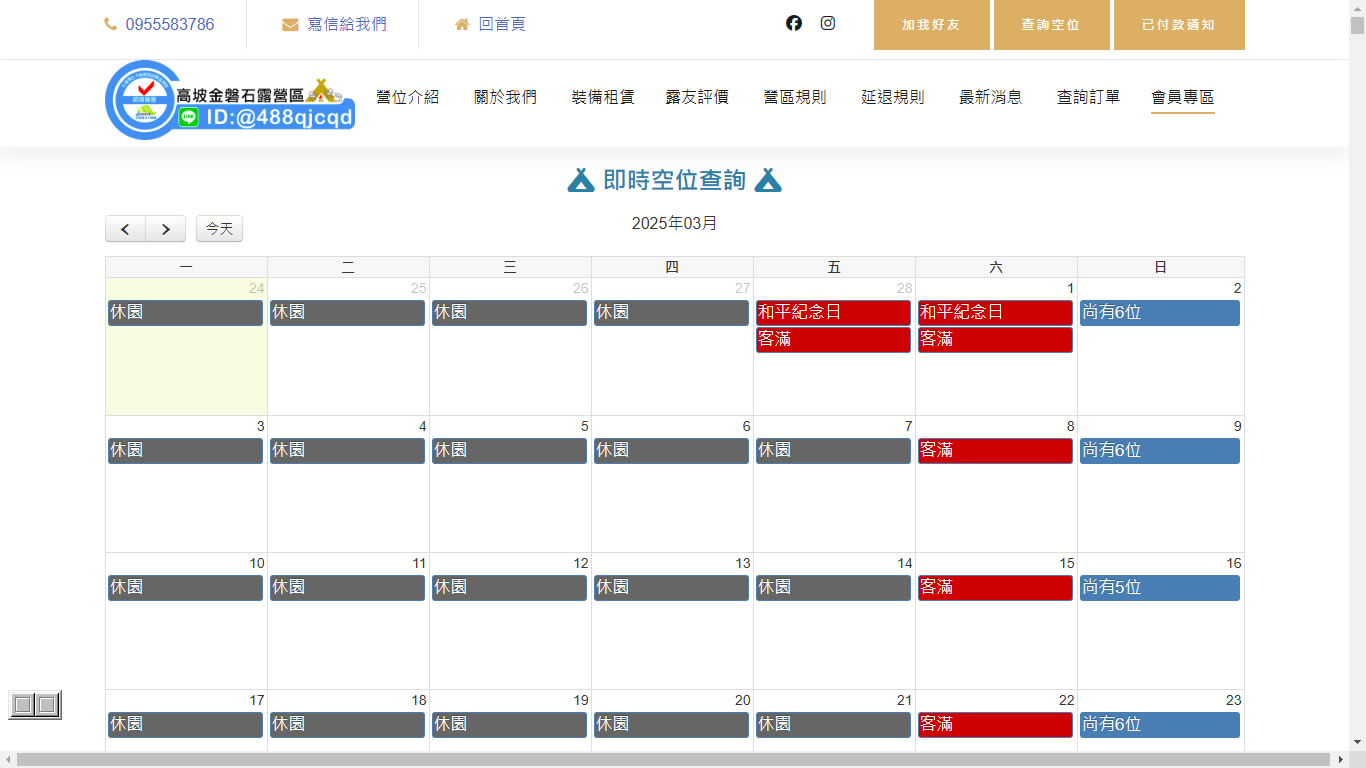This screenshot has width=1366, height=768.
Task: Open 裝備租賃 menu item
Action: [603, 97]
